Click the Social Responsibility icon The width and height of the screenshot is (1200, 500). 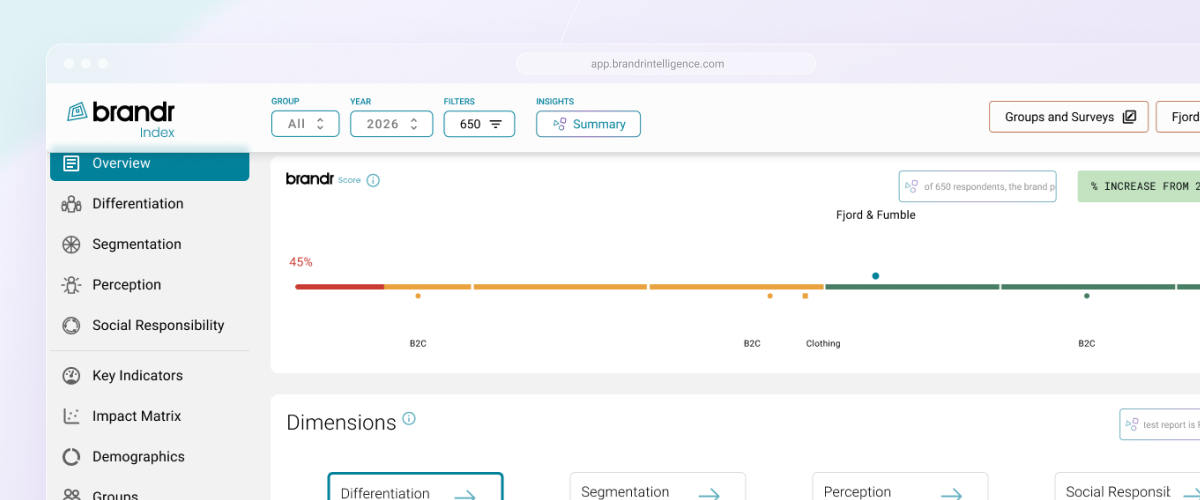(x=71, y=325)
